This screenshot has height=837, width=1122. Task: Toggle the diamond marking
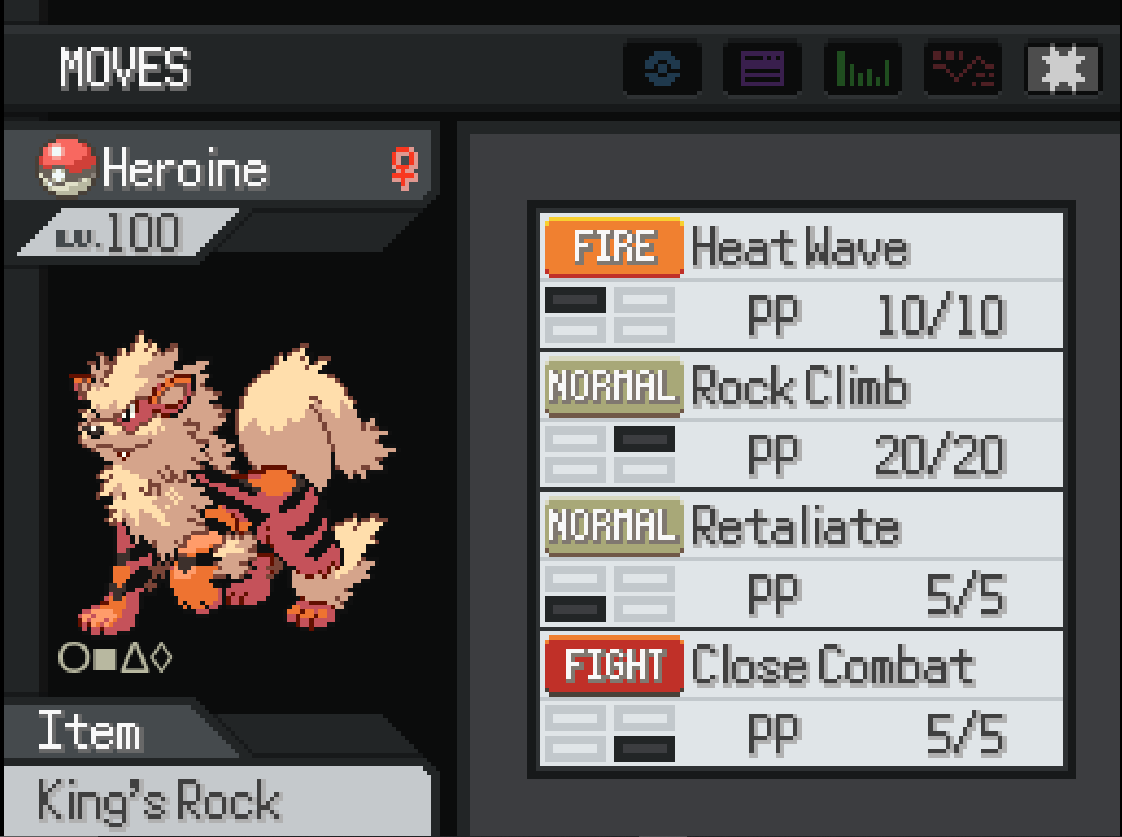point(162,657)
